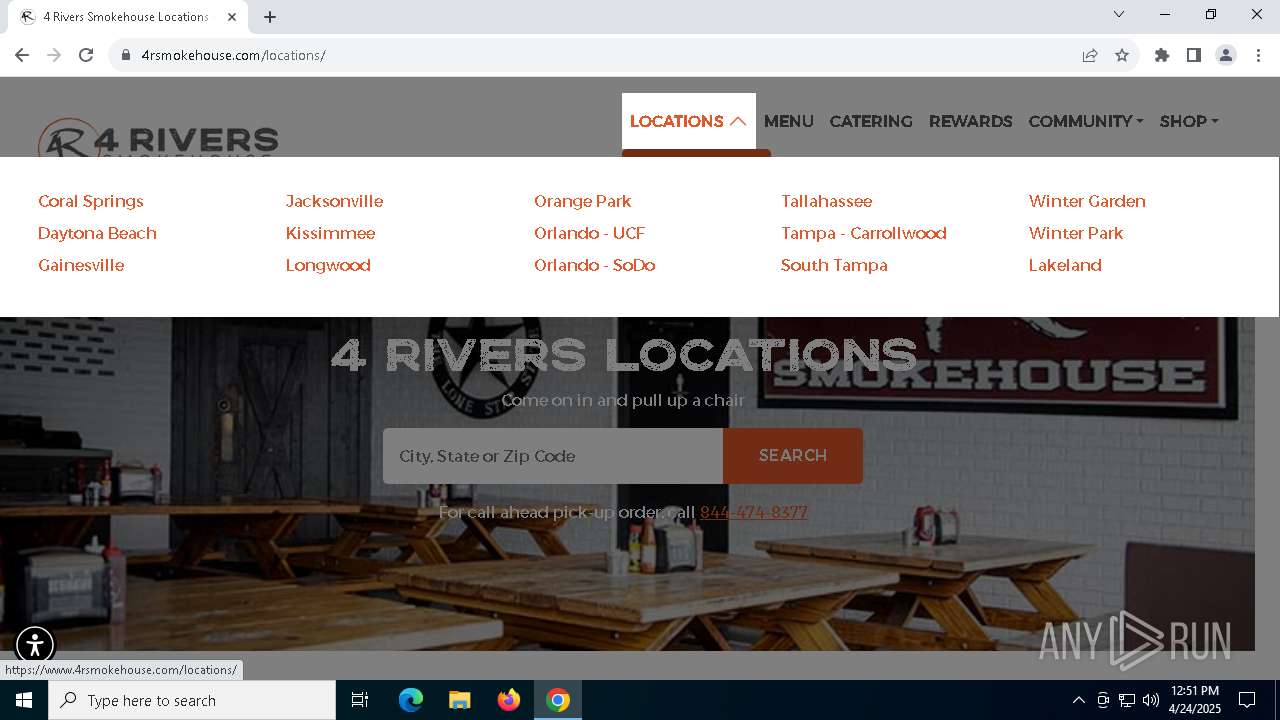Go back with browser back arrow
This screenshot has height=720, width=1280.
(x=22, y=55)
